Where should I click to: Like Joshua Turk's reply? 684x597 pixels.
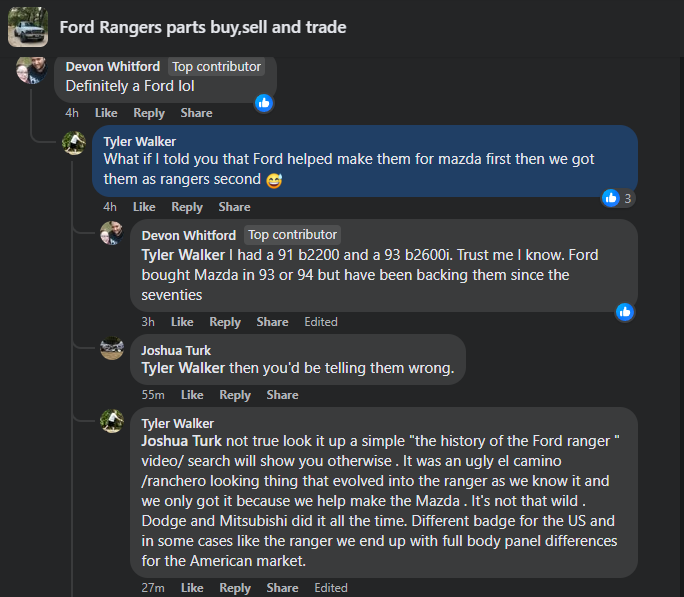click(x=191, y=395)
